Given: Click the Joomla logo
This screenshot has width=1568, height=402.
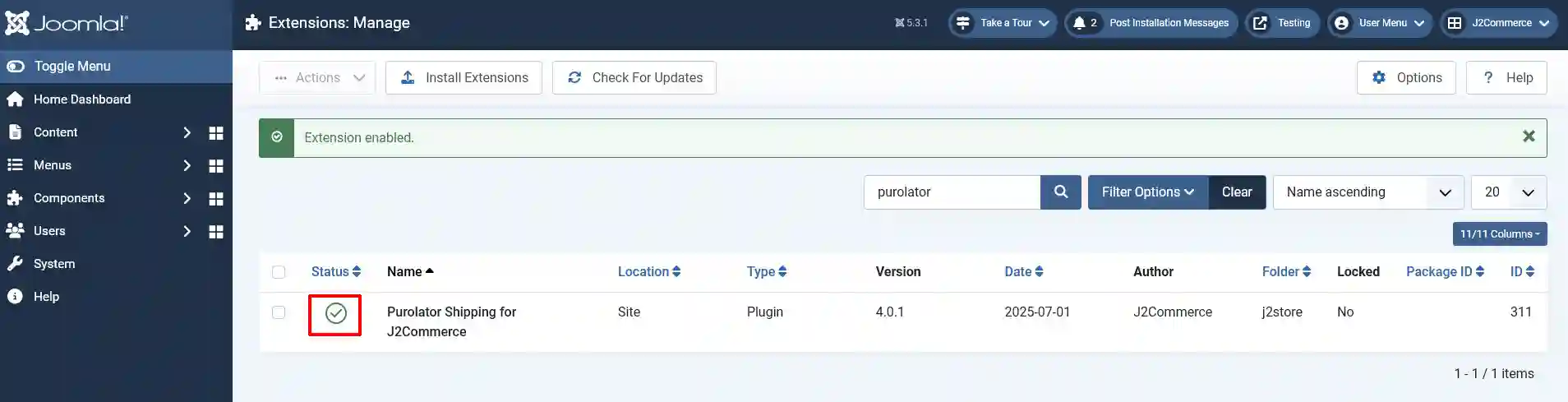Looking at the screenshot, I should pyautogui.click(x=67, y=23).
